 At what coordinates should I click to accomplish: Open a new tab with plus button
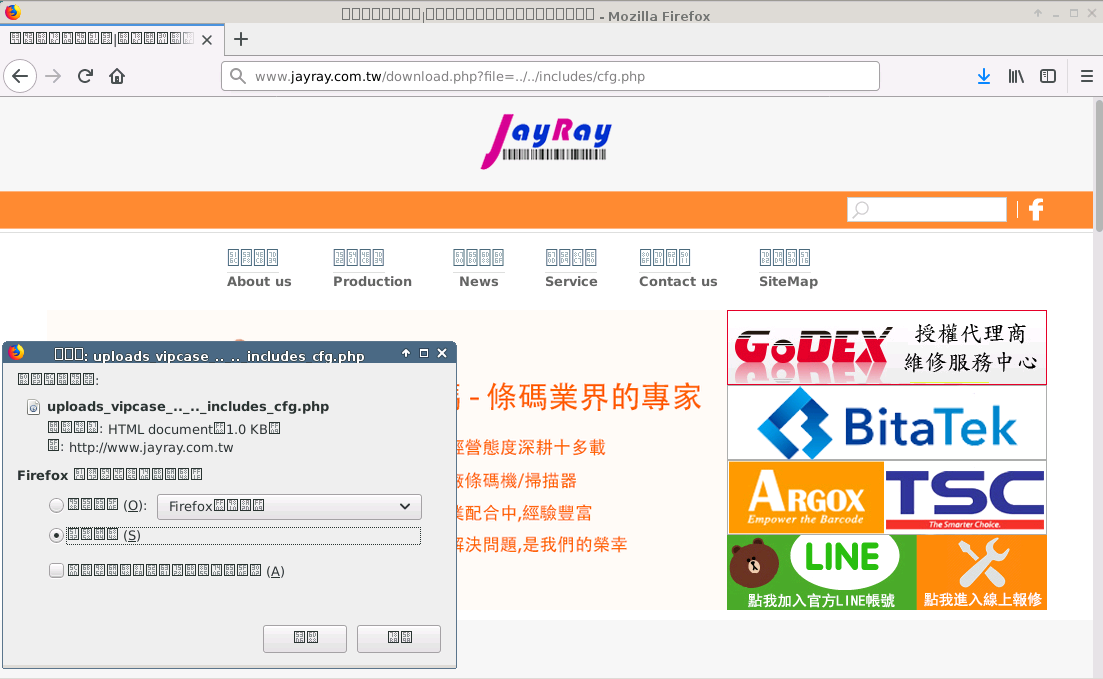click(x=241, y=39)
